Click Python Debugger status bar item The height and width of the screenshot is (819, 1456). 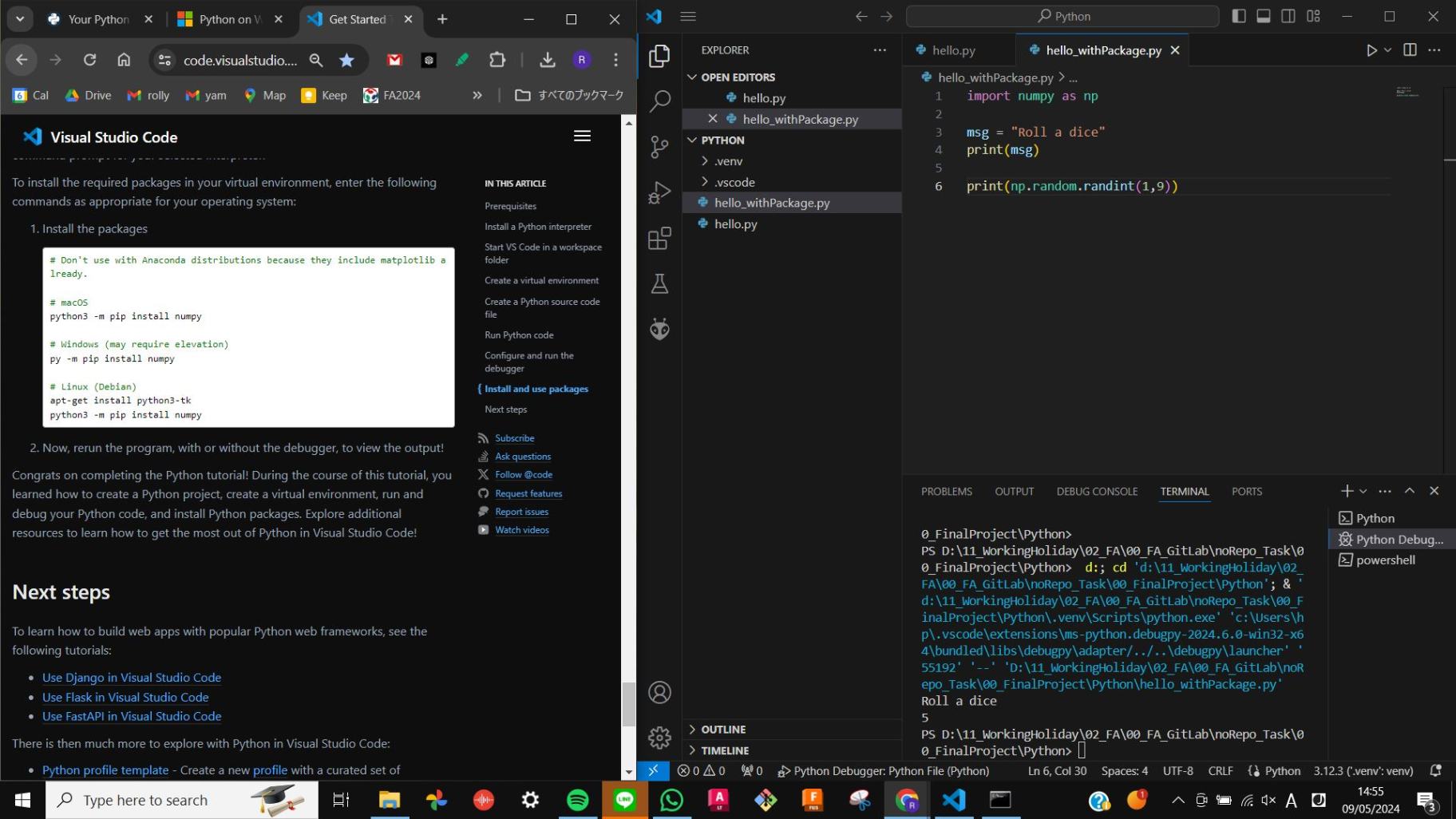pos(884,771)
